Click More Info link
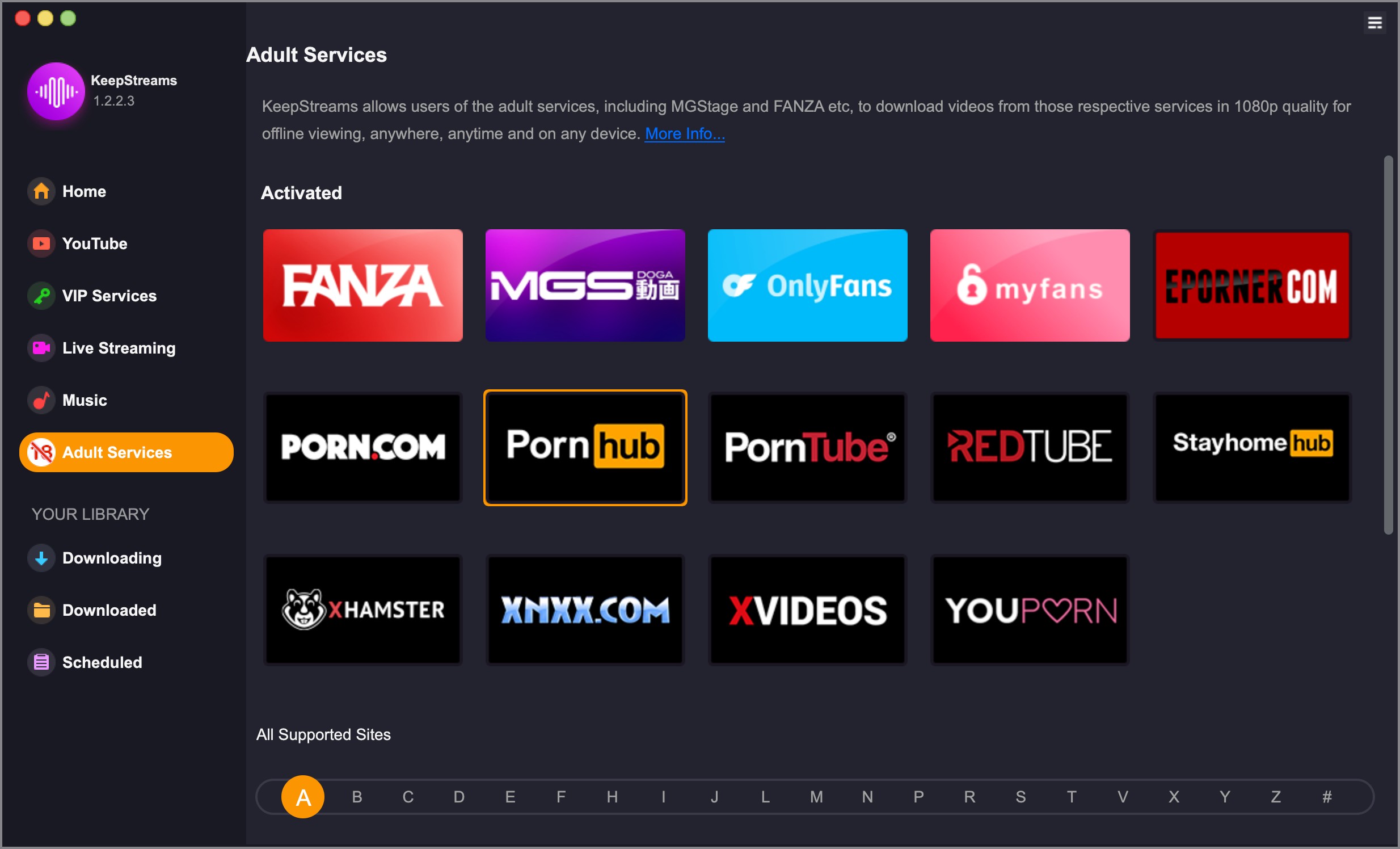The image size is (1400, 849). point(685,134)
